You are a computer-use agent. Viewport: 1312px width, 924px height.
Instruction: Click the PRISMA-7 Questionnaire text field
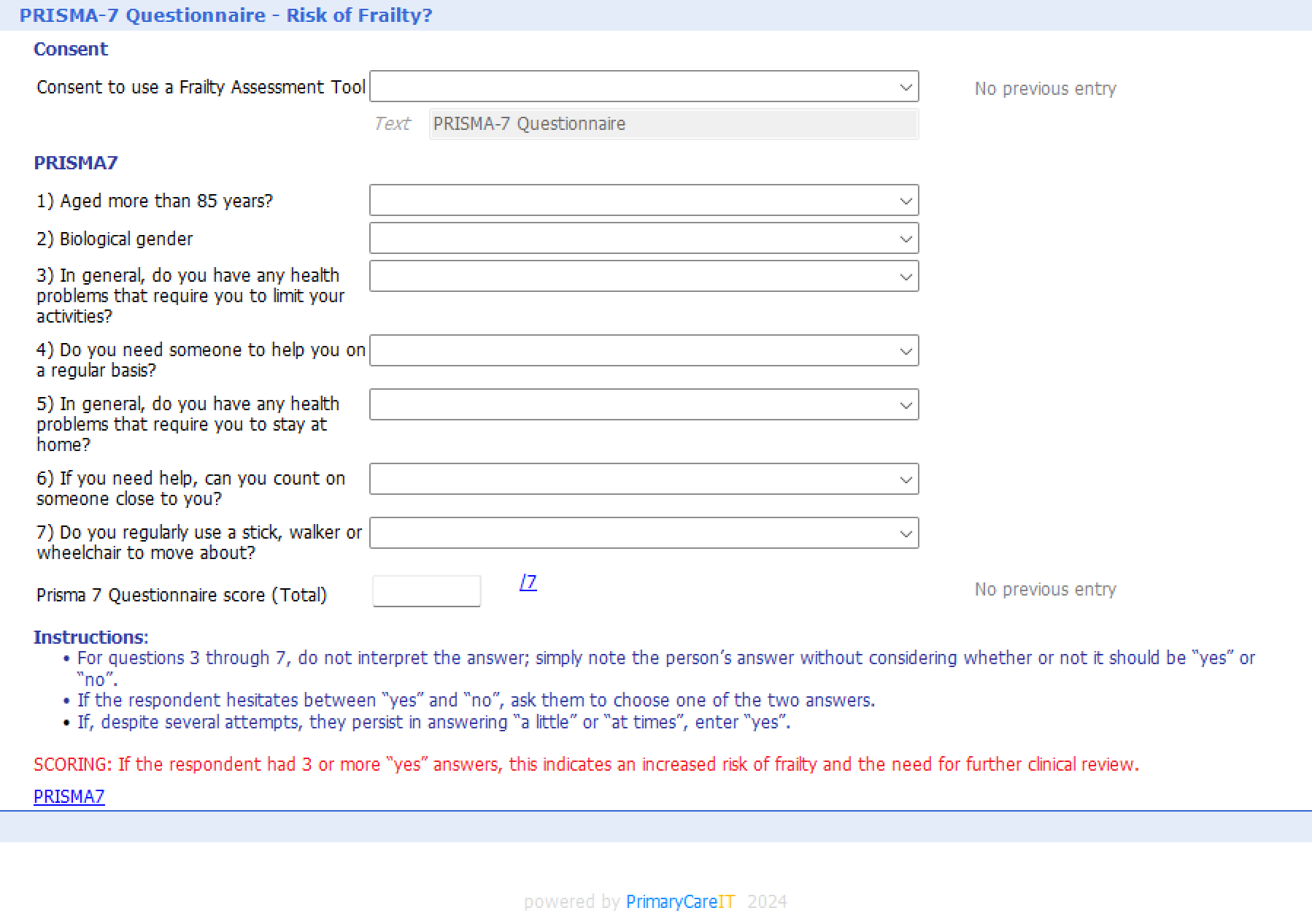click(673, 124)
